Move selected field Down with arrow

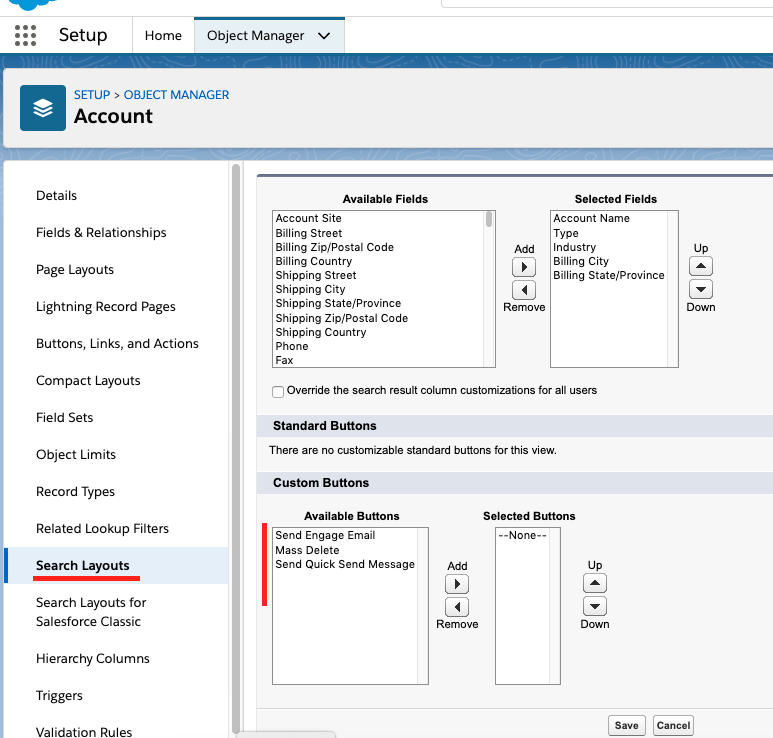[x=701, y=289]
